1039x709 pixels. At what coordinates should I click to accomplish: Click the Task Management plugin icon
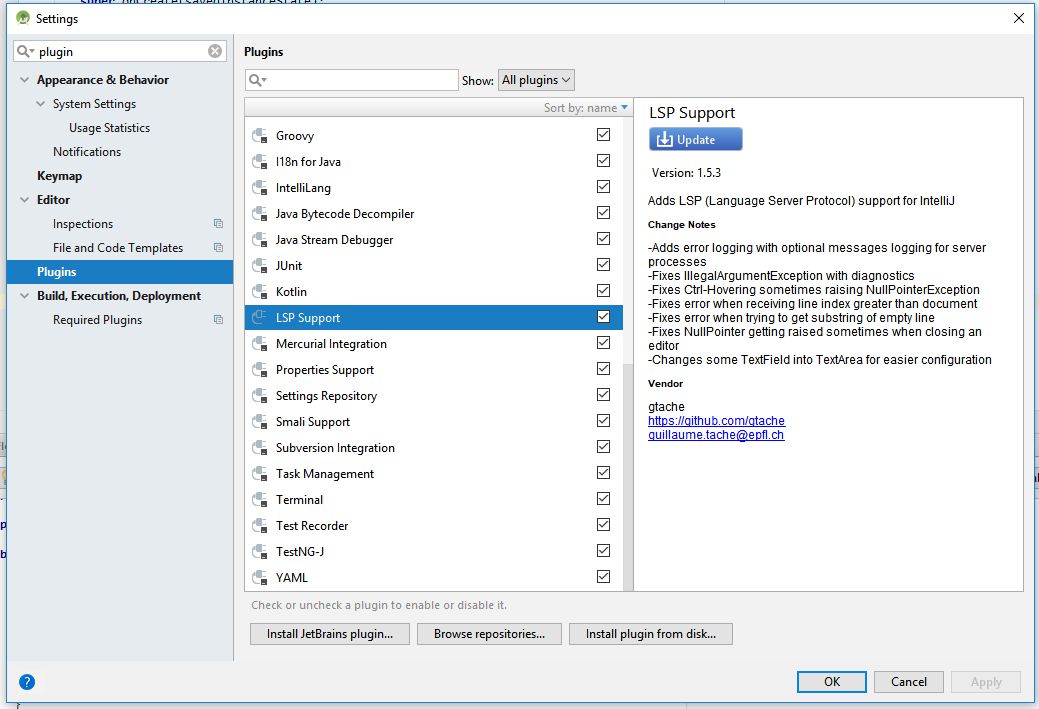pyautogui.click(x=260, y=474)
